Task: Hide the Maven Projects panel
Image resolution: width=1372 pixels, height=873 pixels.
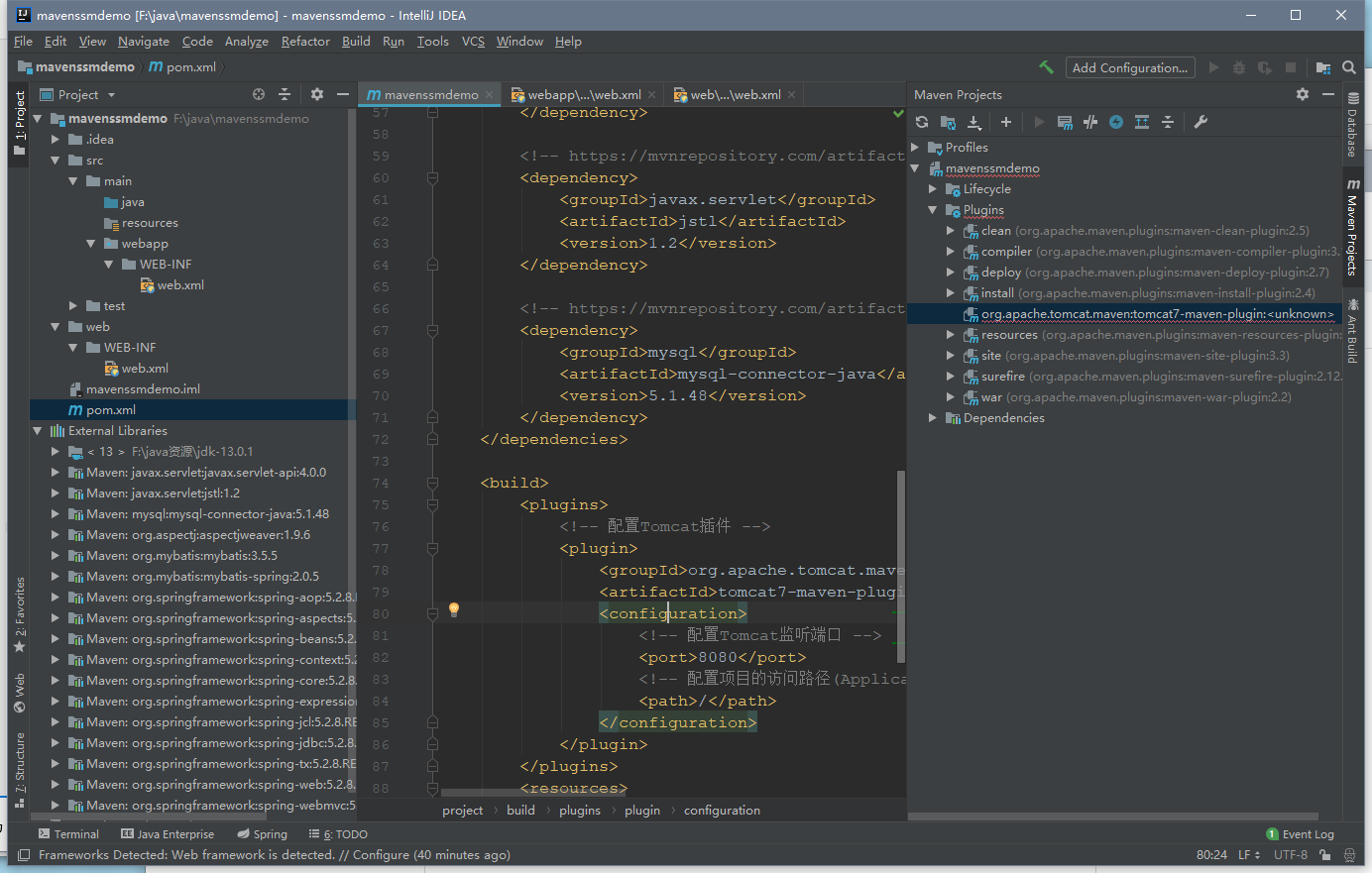Action: [1328, 94]
